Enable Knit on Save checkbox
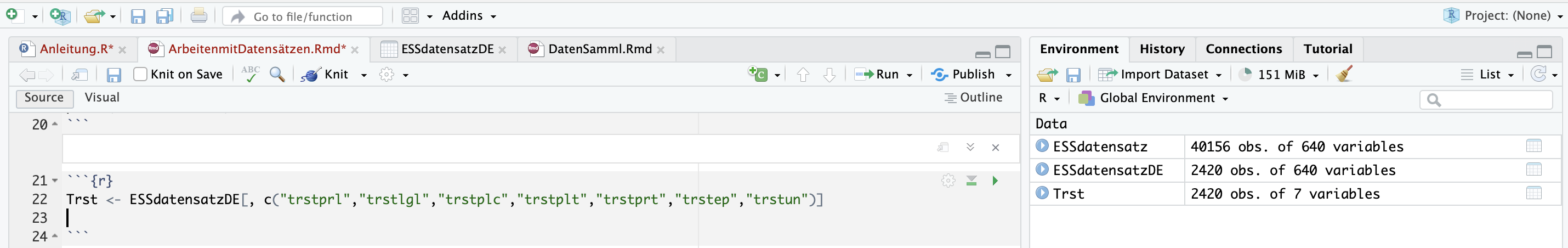The width and height of the screenshot is (1568, 248). point(140,74)
